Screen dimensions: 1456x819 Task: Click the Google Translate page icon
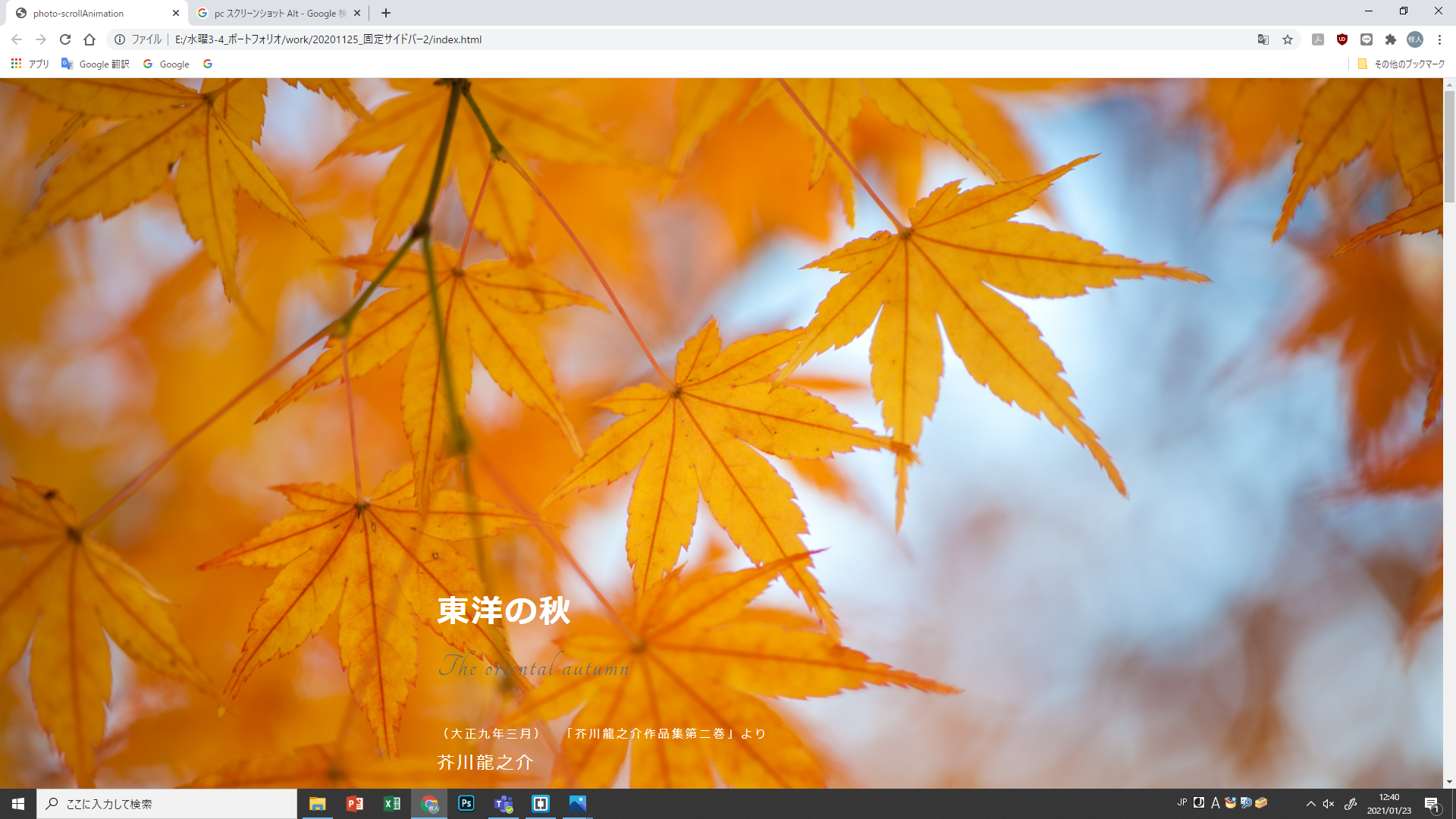click(1263, 39)
